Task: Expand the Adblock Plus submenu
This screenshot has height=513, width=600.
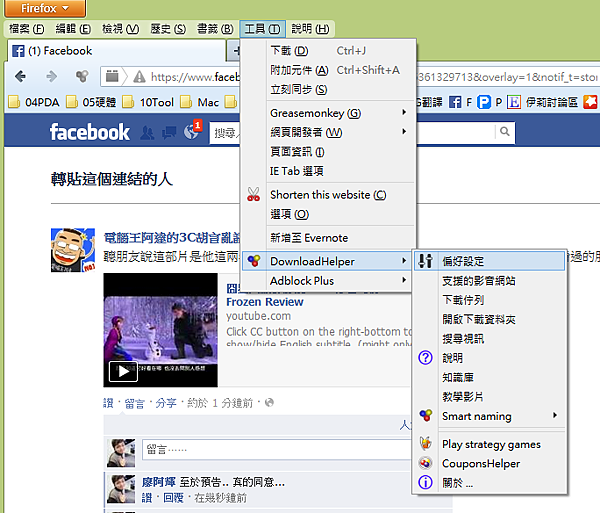Action: [x=327, y=281]
